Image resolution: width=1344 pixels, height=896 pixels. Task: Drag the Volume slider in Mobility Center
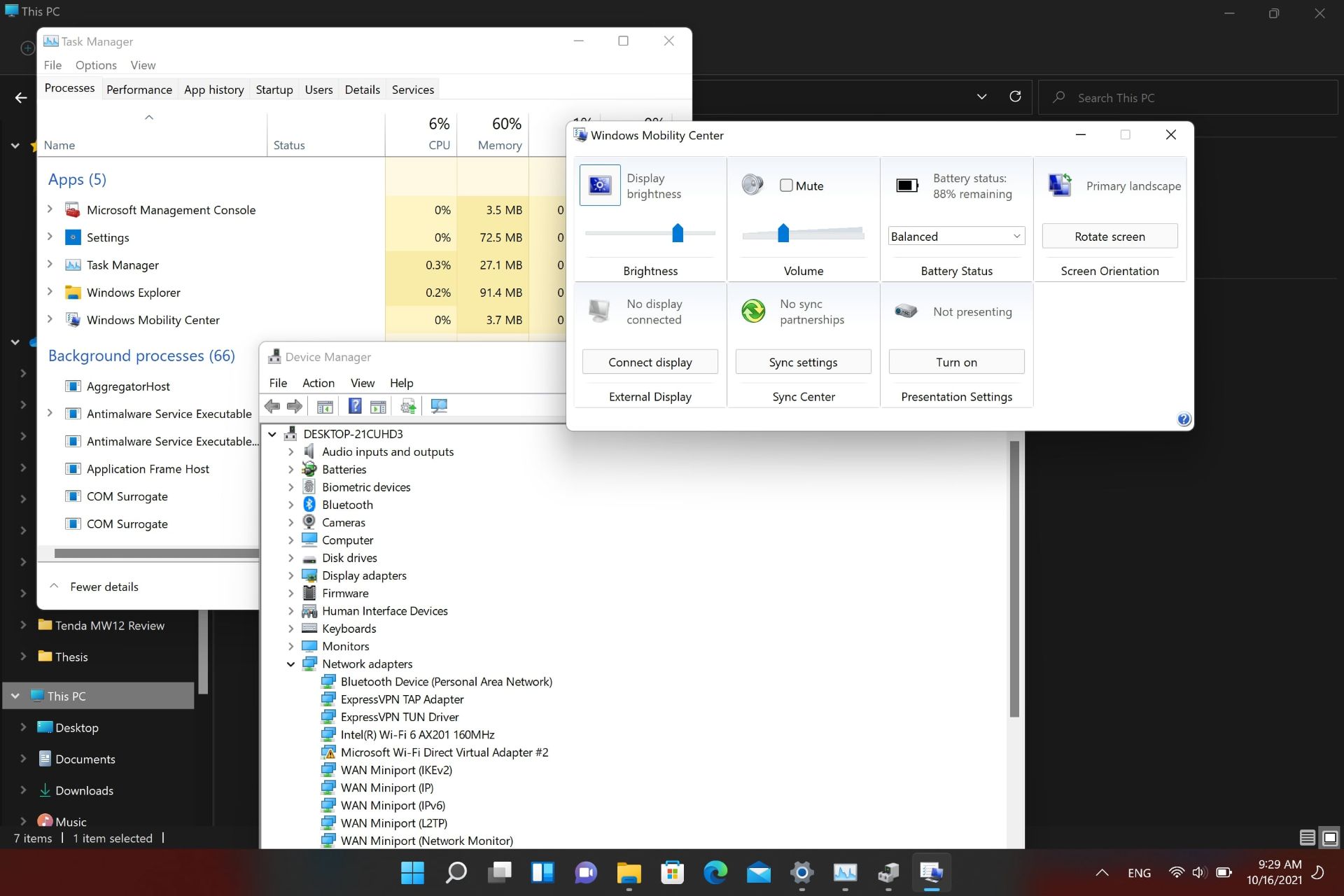point(785,233)
